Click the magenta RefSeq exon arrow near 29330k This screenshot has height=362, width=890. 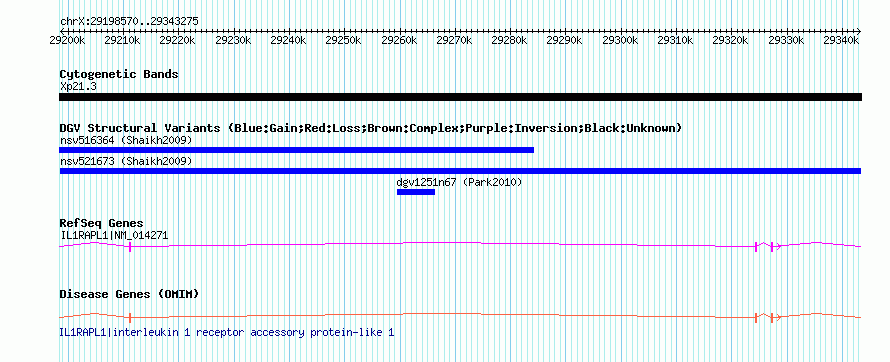click(x=776, y=246)
